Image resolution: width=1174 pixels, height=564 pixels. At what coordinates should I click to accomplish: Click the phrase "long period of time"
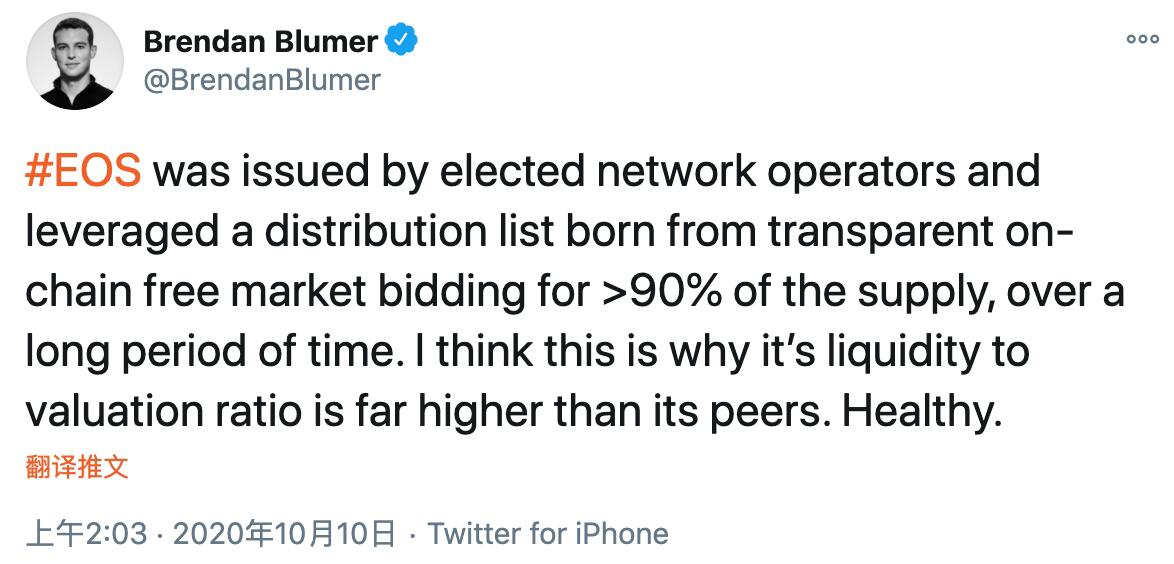(206, 352)
